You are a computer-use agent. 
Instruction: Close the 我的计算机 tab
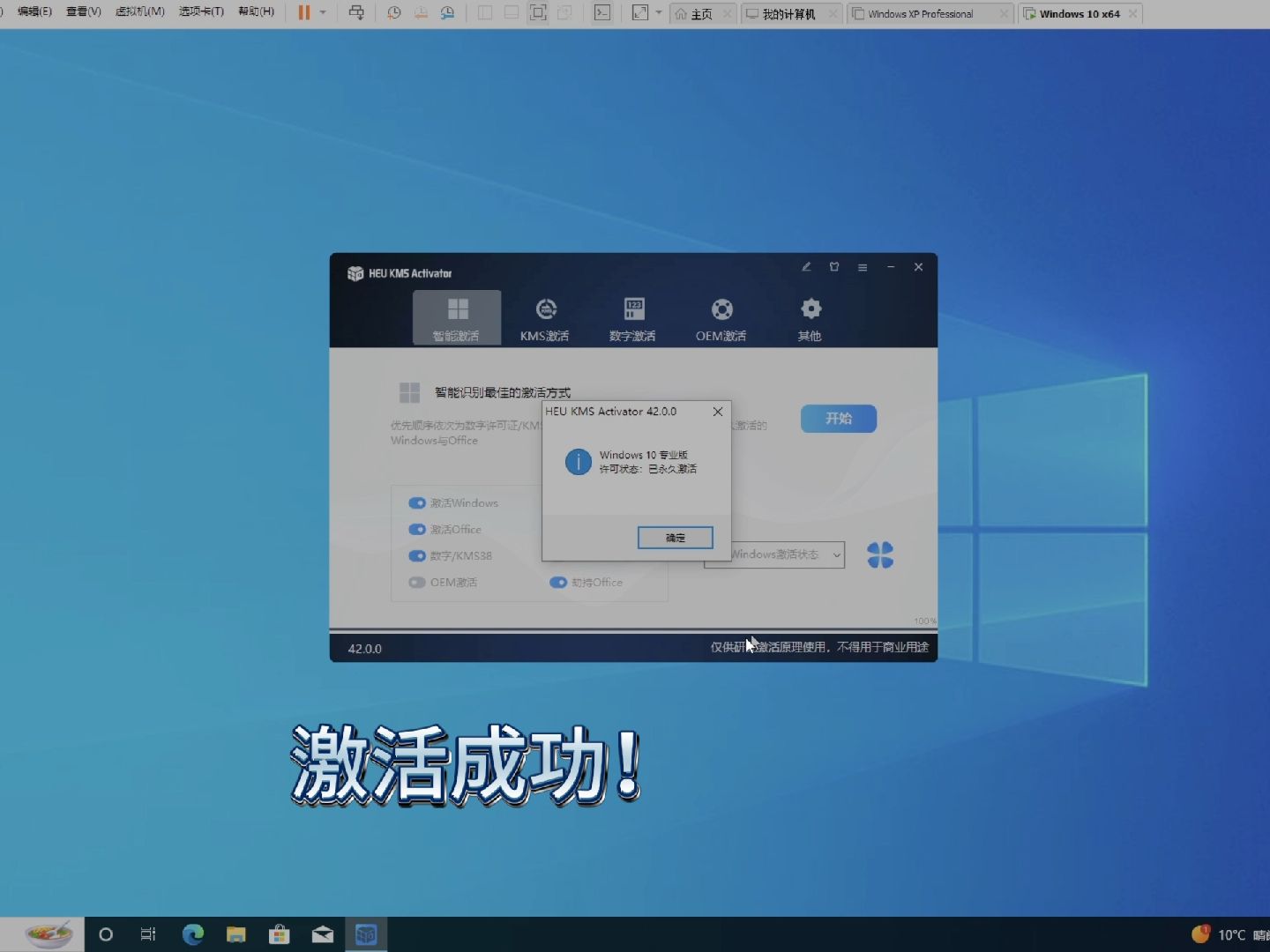tap(833, 14)
